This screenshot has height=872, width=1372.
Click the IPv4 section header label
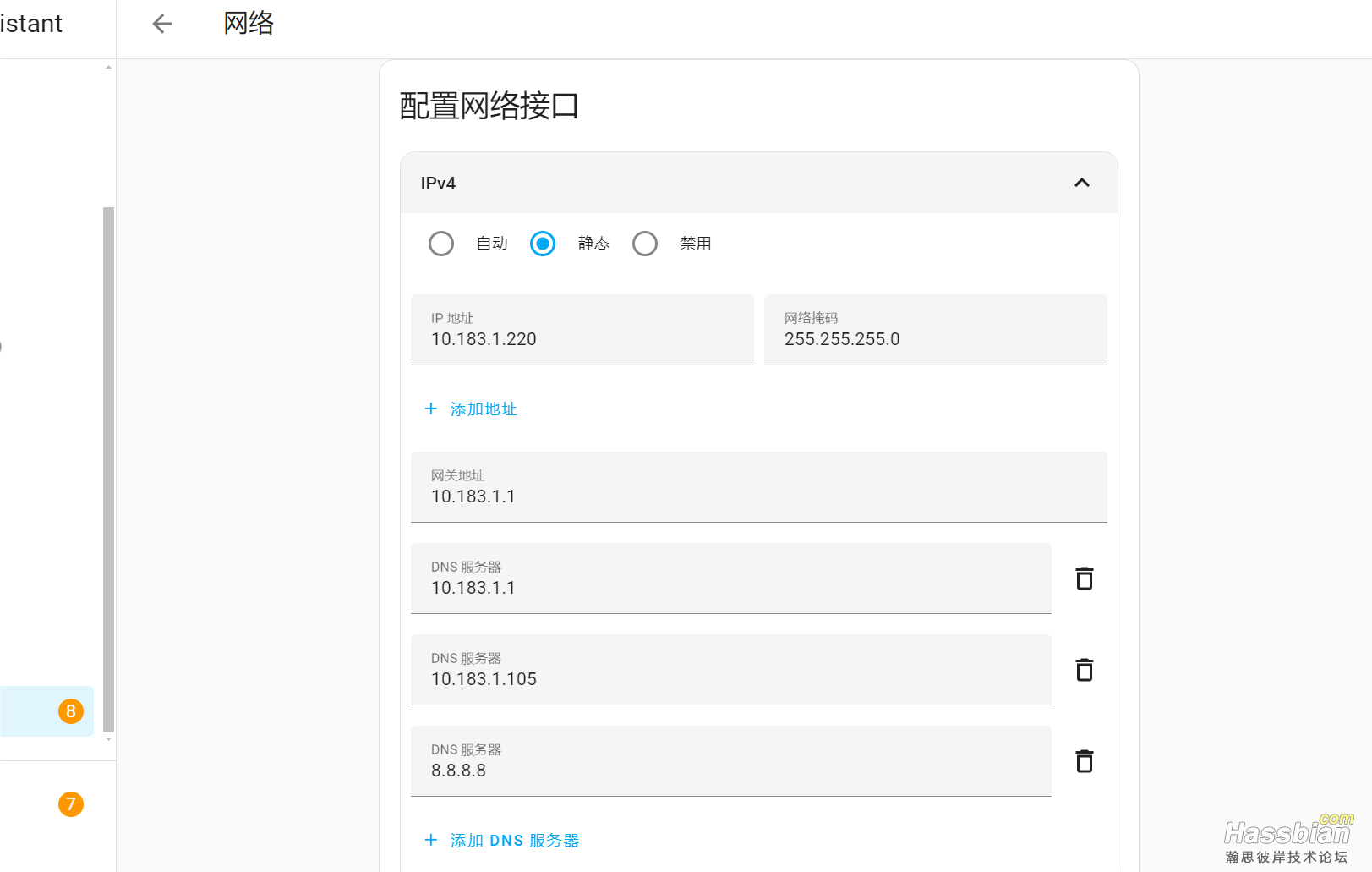(x=438, y=184)
